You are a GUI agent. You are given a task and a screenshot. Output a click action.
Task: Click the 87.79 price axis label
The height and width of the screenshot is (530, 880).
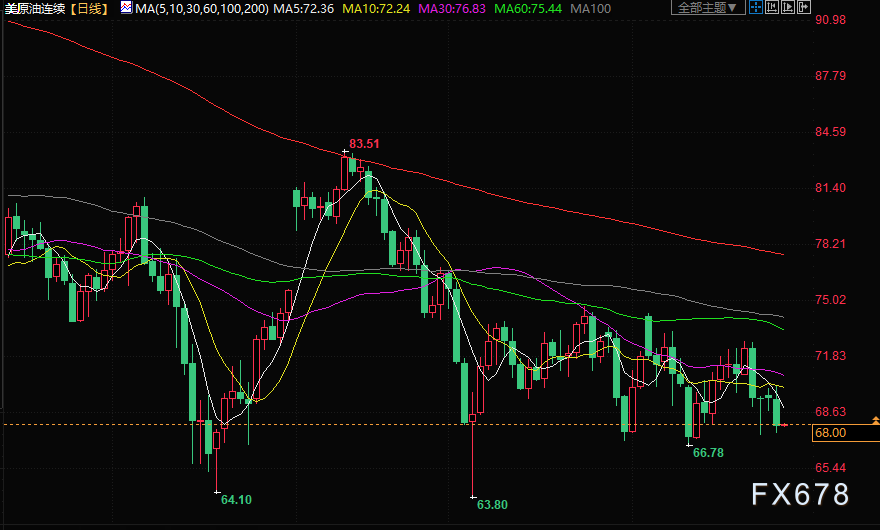pyautogui.click(x=831, y=76)
